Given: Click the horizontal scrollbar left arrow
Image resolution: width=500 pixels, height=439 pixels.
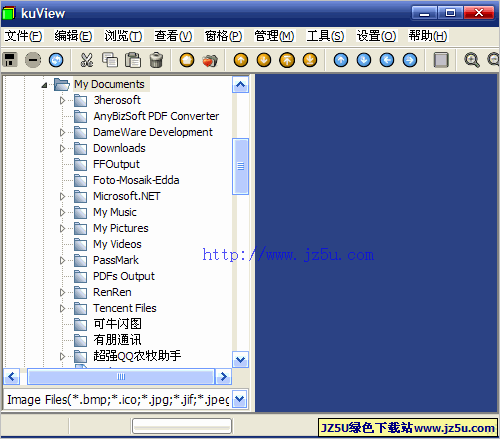Looking at the screenshot, I should point(11,377).
